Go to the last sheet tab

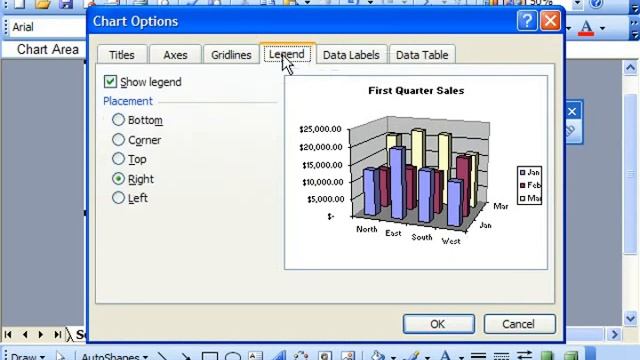(58, 335)
